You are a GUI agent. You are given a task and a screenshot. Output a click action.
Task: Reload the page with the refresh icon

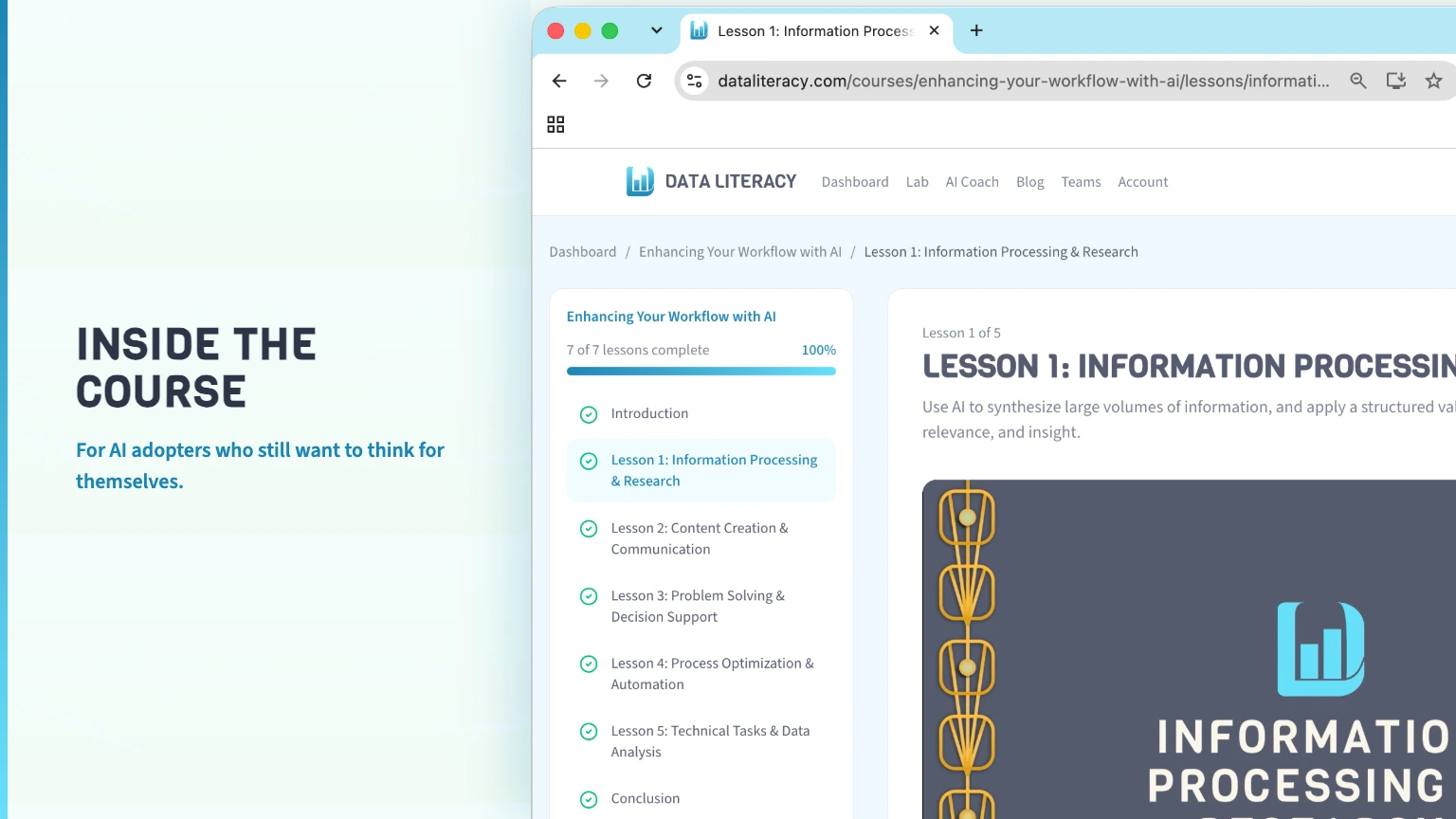click(644, 81)
